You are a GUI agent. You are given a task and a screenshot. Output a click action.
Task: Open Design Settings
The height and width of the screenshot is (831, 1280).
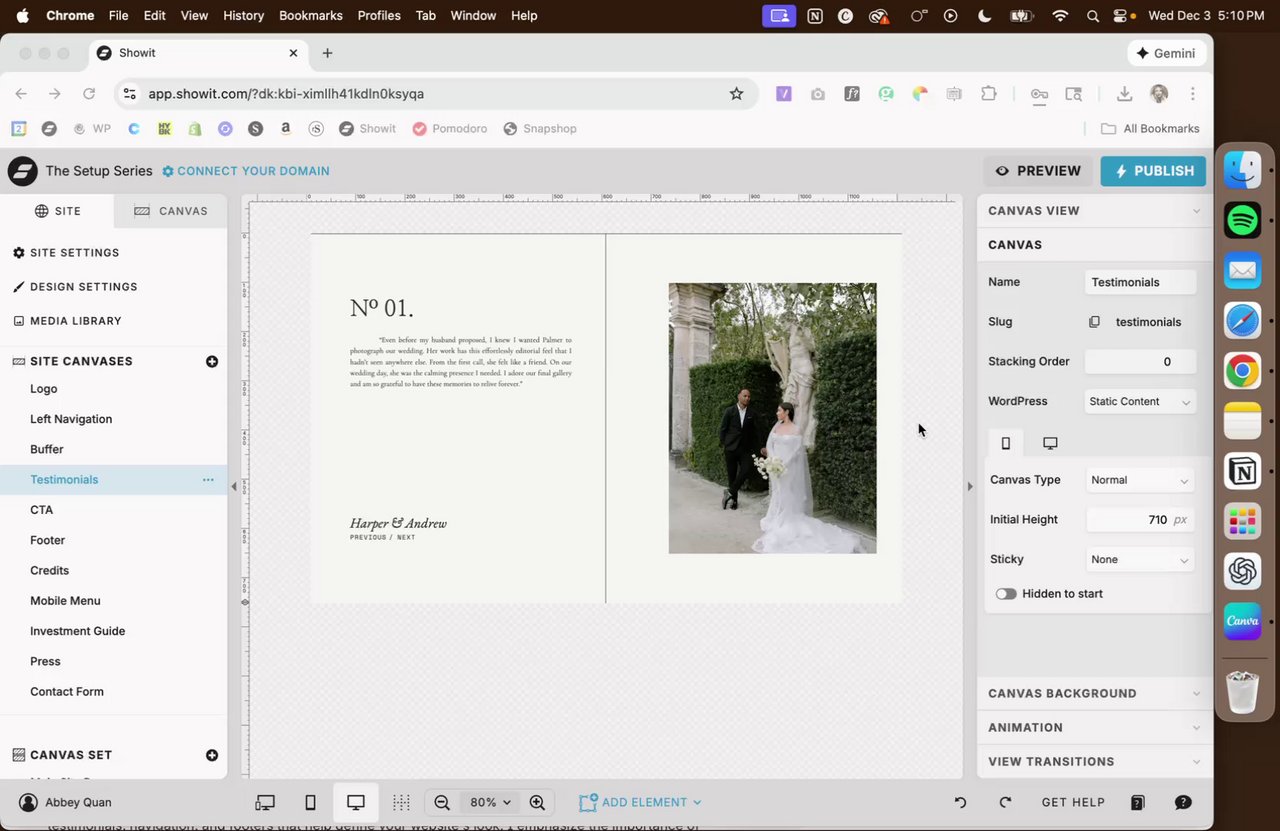(75, 287)
